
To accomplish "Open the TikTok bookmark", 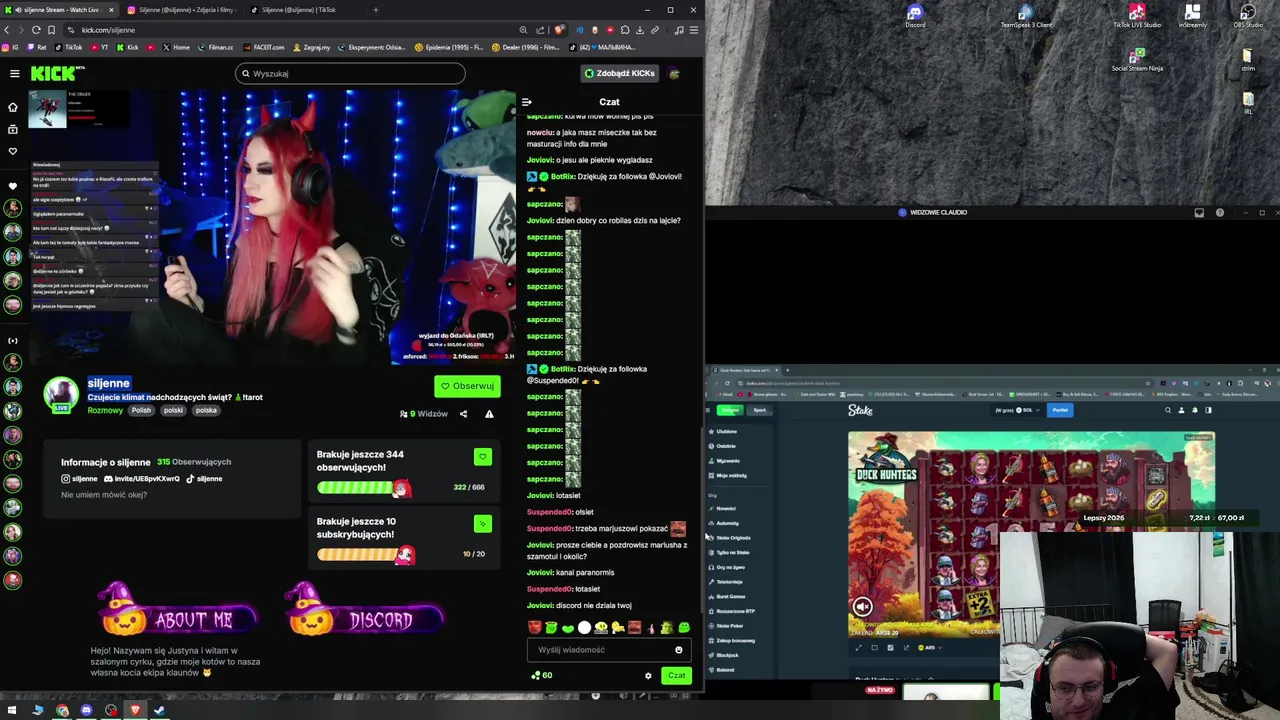I will point(69,47).
